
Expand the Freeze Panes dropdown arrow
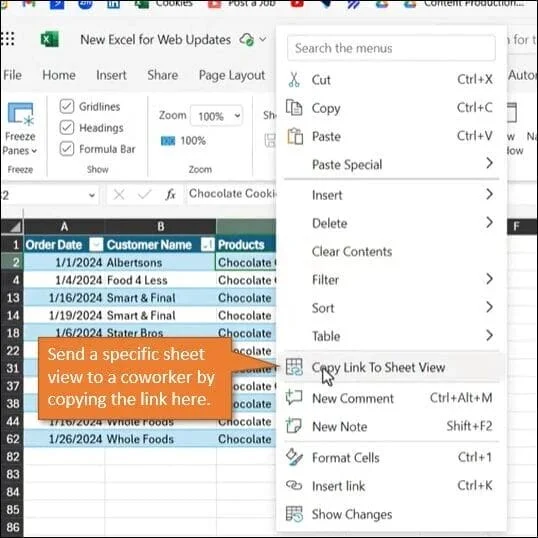(34, 151)
